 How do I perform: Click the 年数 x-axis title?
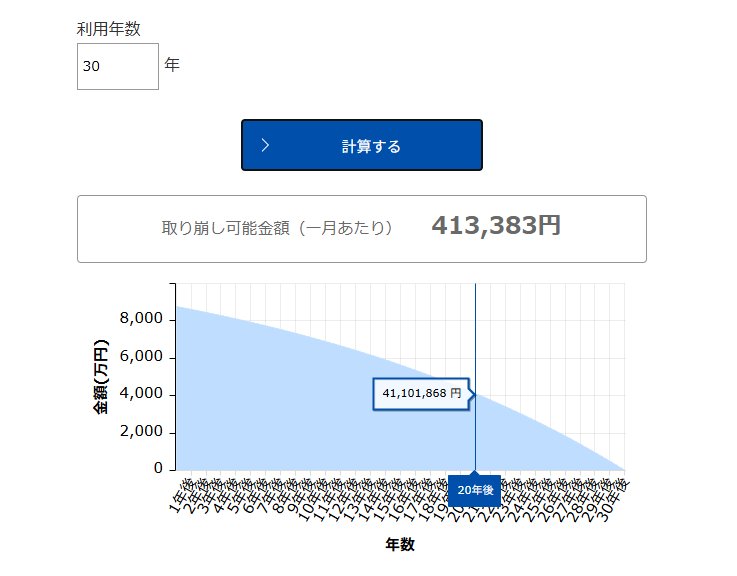[x=400, y=545]
